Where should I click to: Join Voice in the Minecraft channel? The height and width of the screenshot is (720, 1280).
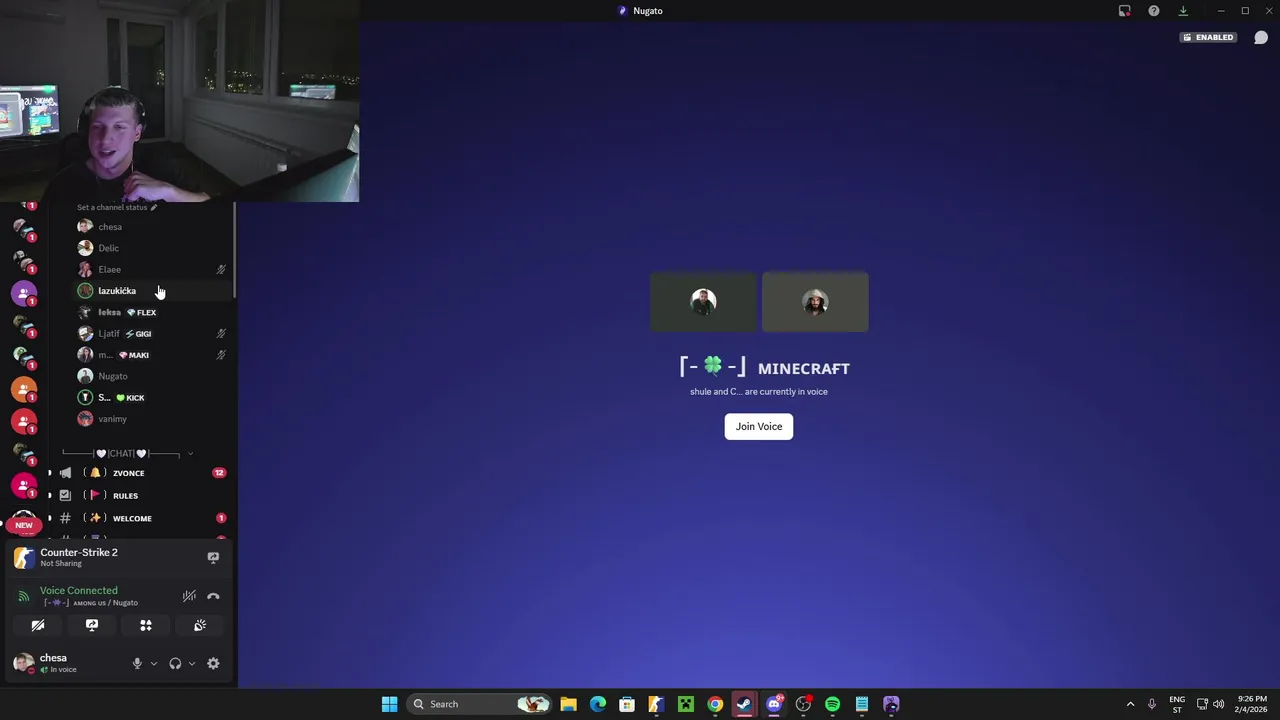click(759, 427)
